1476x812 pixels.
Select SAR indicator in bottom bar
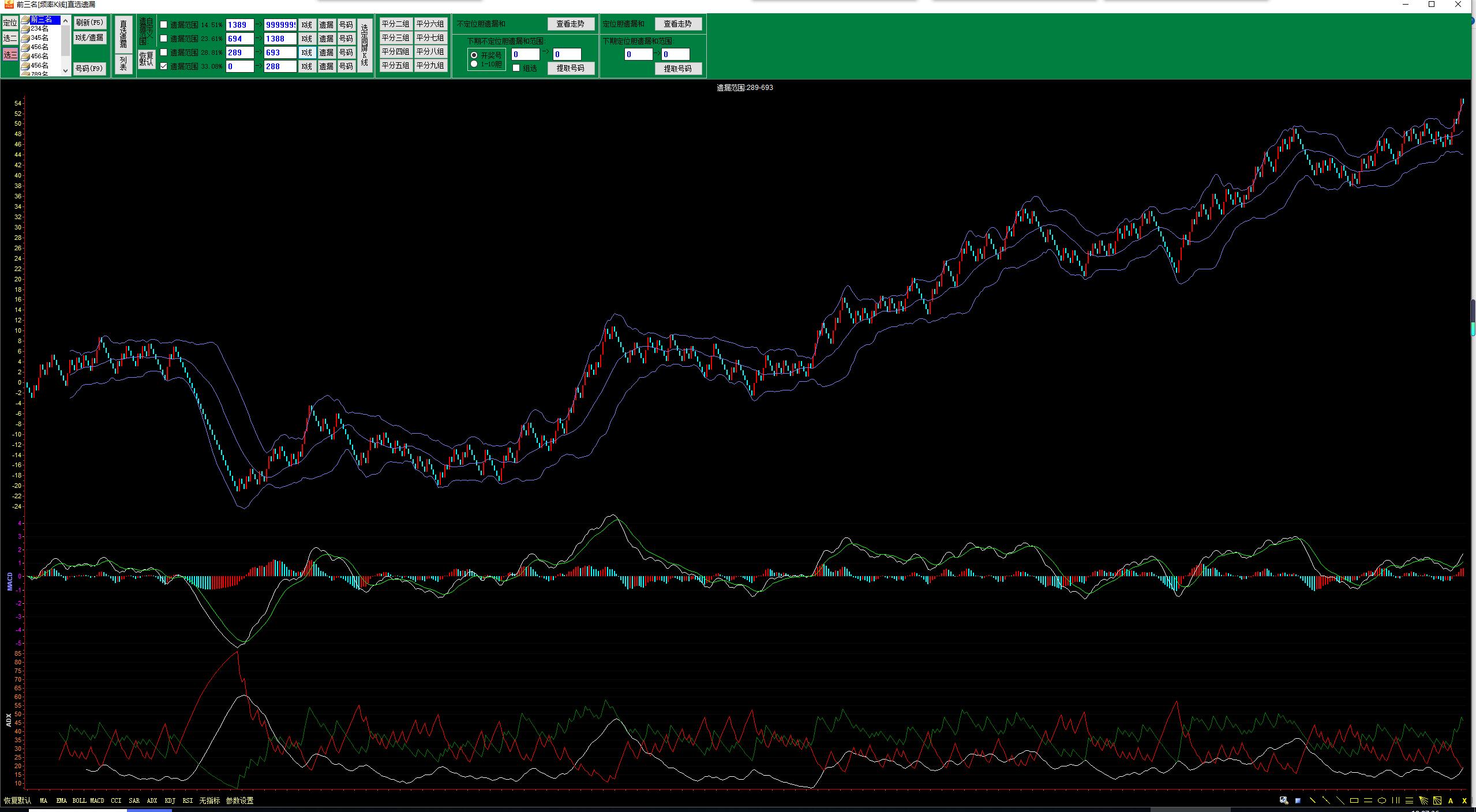[x=134, y=800]
